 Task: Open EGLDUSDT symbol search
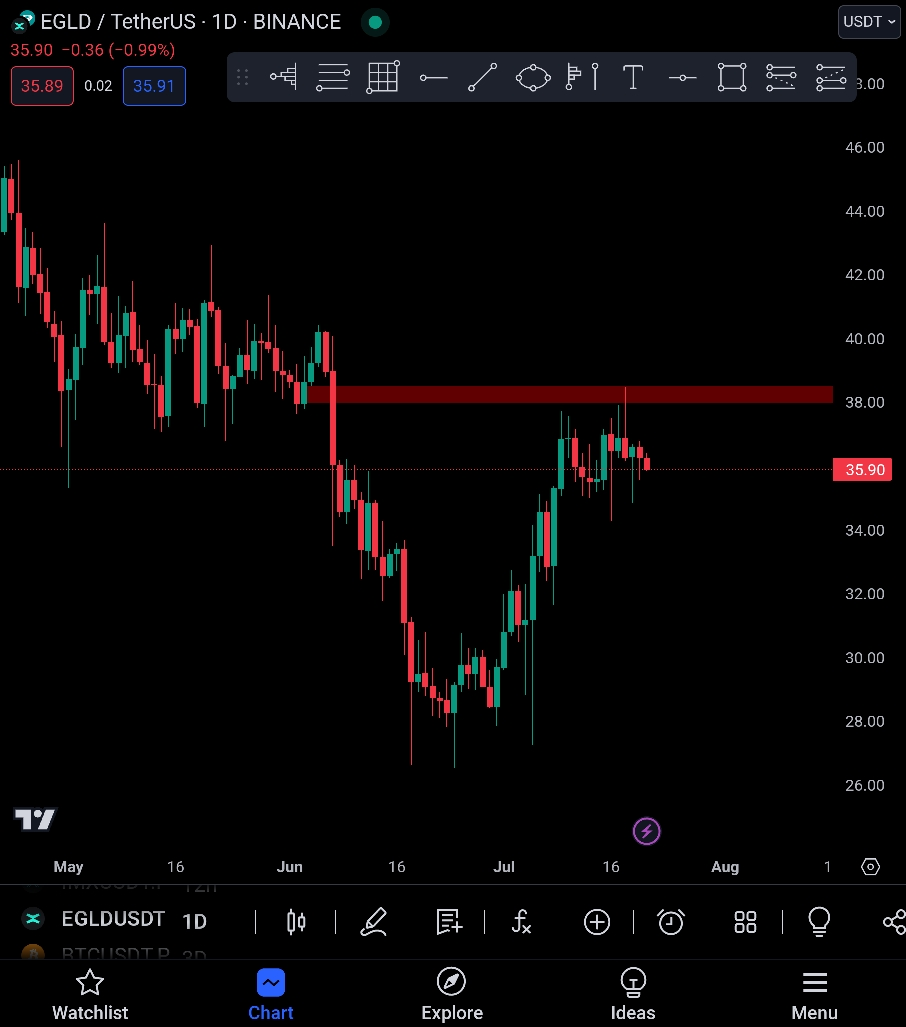click(113, 919)
